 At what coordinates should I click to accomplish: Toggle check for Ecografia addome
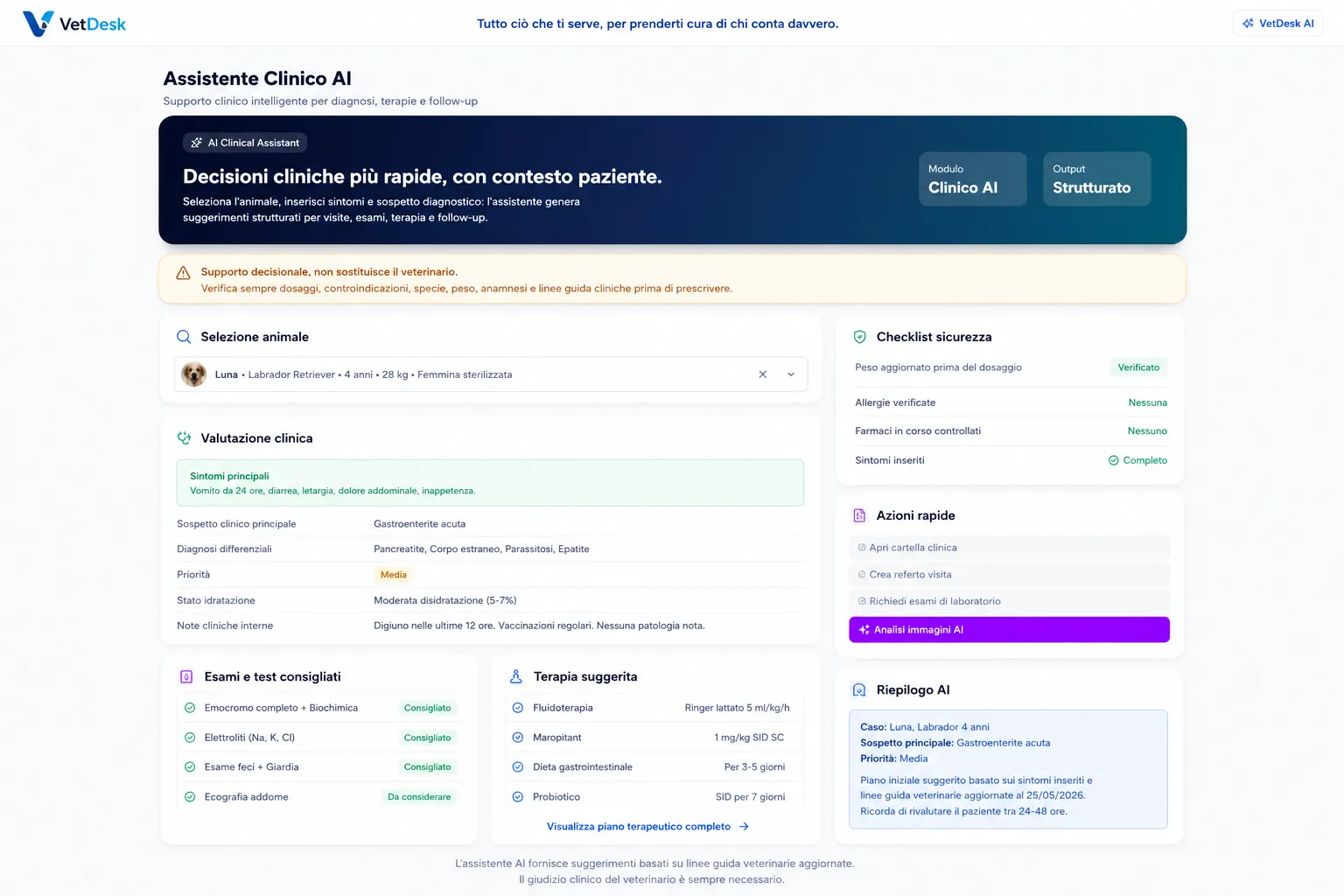(190, 797)
